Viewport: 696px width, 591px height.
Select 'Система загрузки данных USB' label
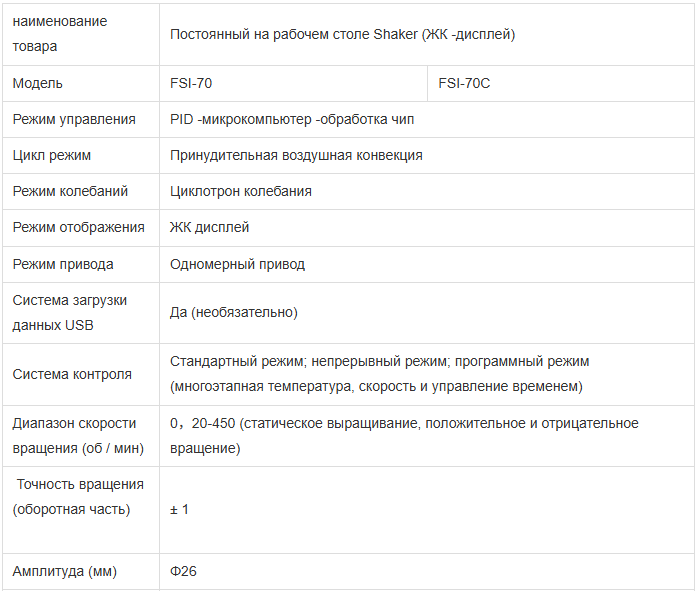tap(70, 313)
